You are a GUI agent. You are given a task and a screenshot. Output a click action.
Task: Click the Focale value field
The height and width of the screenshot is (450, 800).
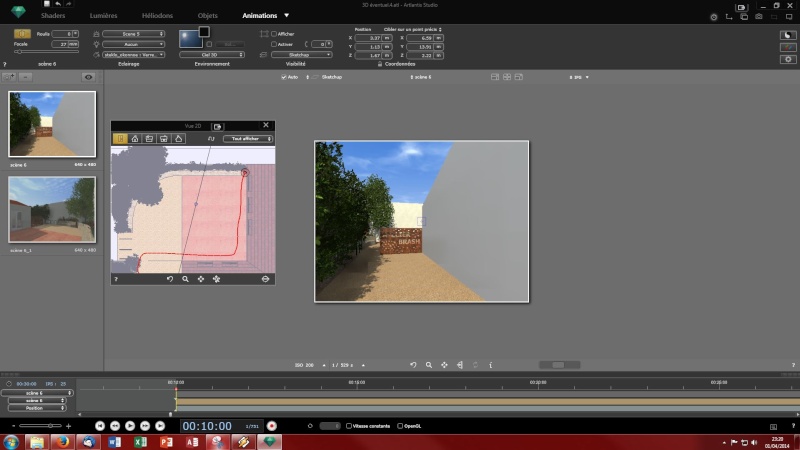point(60,44)
